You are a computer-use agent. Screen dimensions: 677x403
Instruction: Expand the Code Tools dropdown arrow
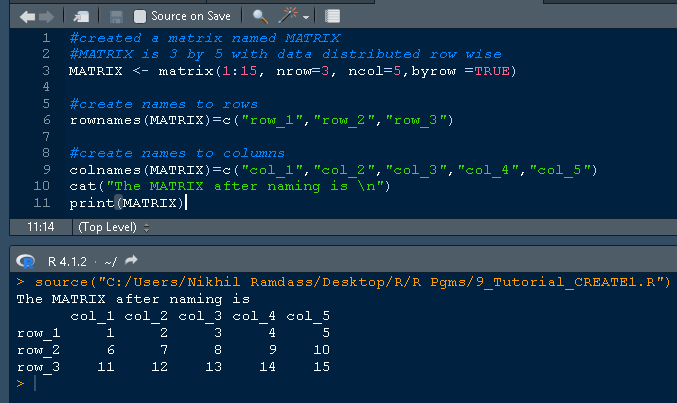[306, 17]
